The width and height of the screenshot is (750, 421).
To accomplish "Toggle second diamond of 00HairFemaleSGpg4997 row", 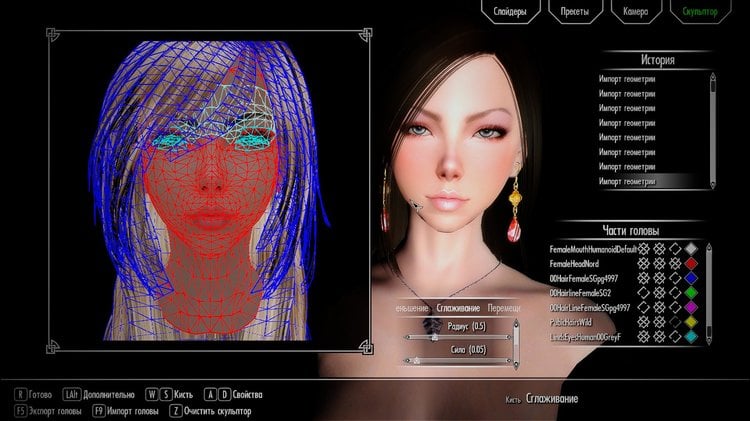I will click(660, 278).
